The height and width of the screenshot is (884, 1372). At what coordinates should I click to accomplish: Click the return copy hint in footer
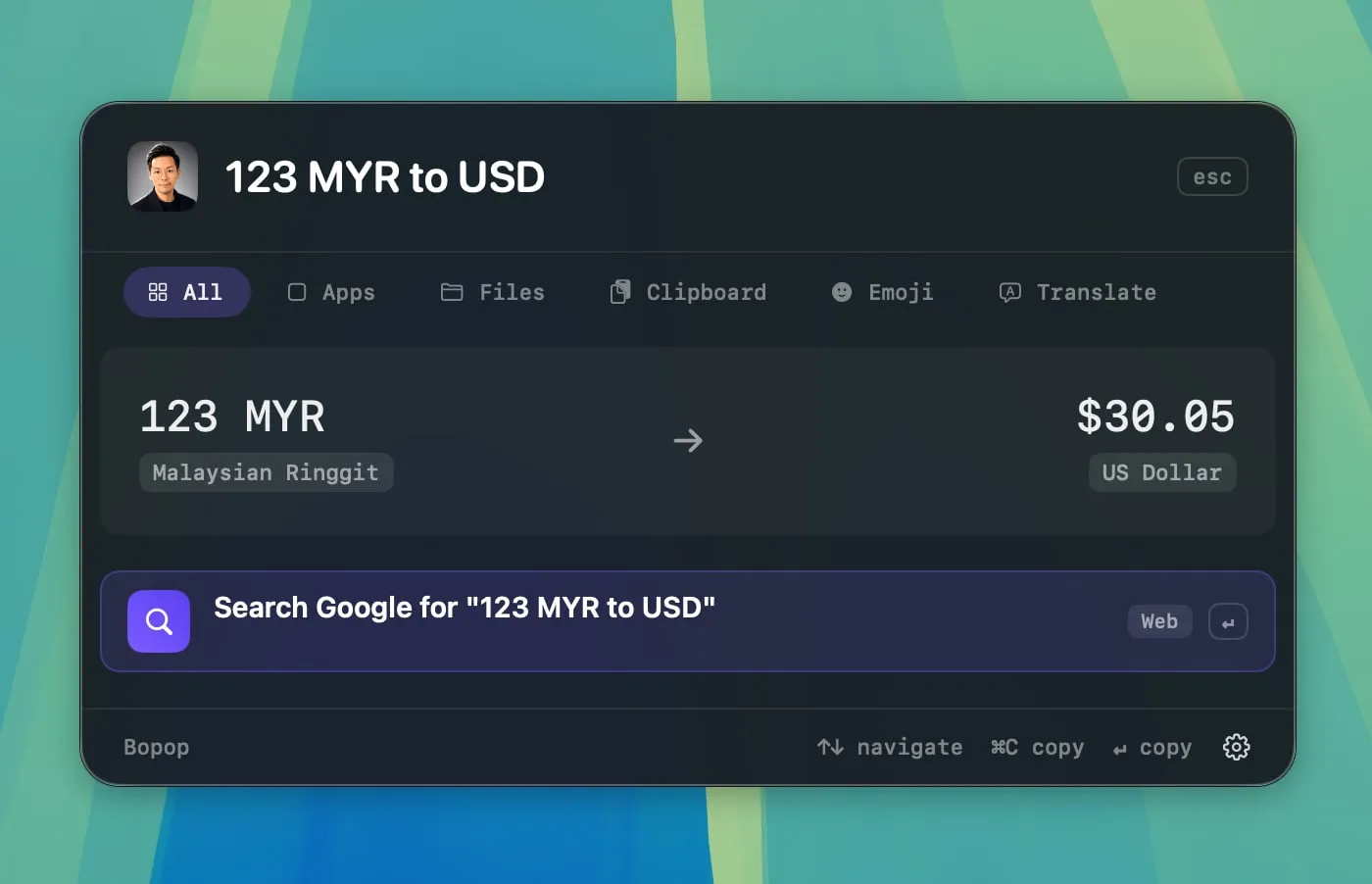[1152, 747]
